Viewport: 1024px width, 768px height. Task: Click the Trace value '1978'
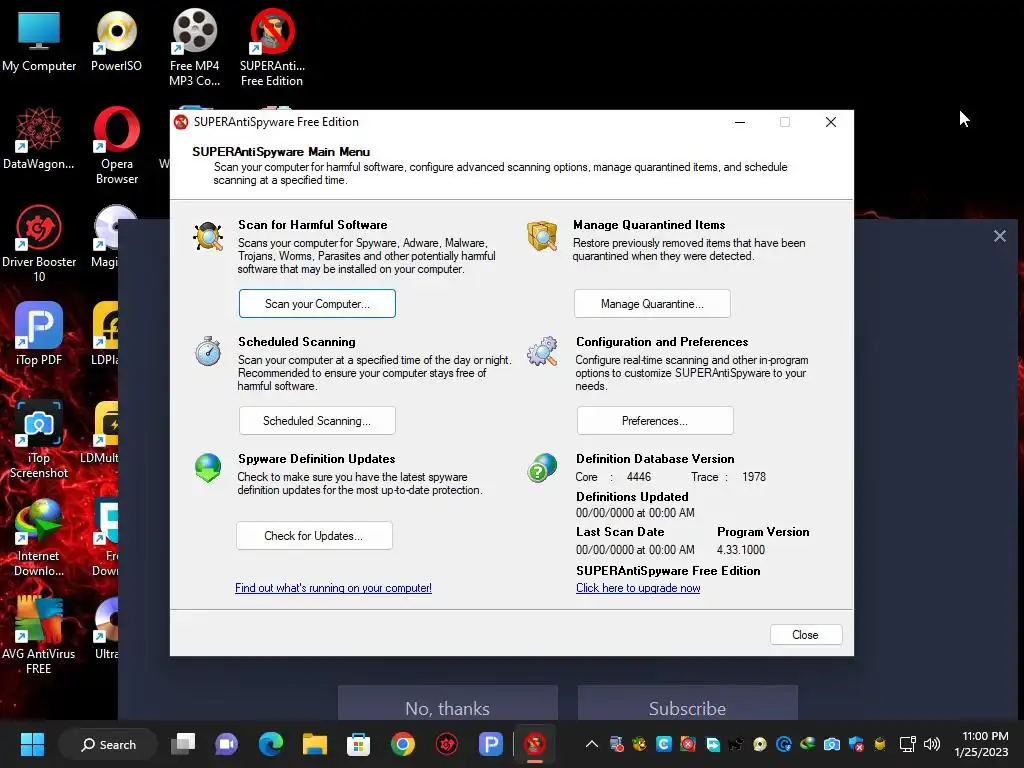(754, 477)
